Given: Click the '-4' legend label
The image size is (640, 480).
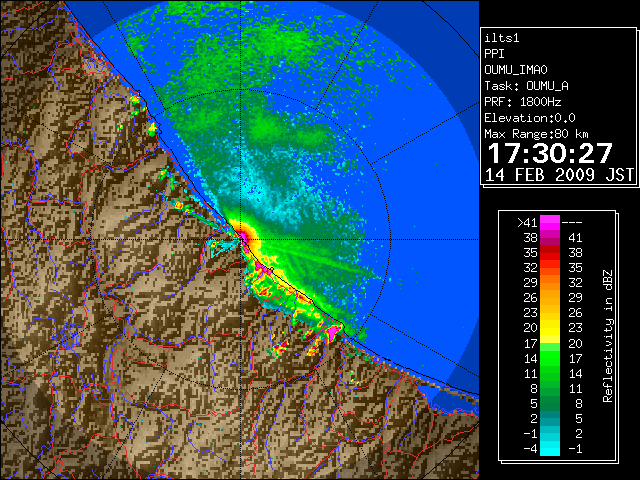Looking at the screenshot, I should tap(530, 449).
